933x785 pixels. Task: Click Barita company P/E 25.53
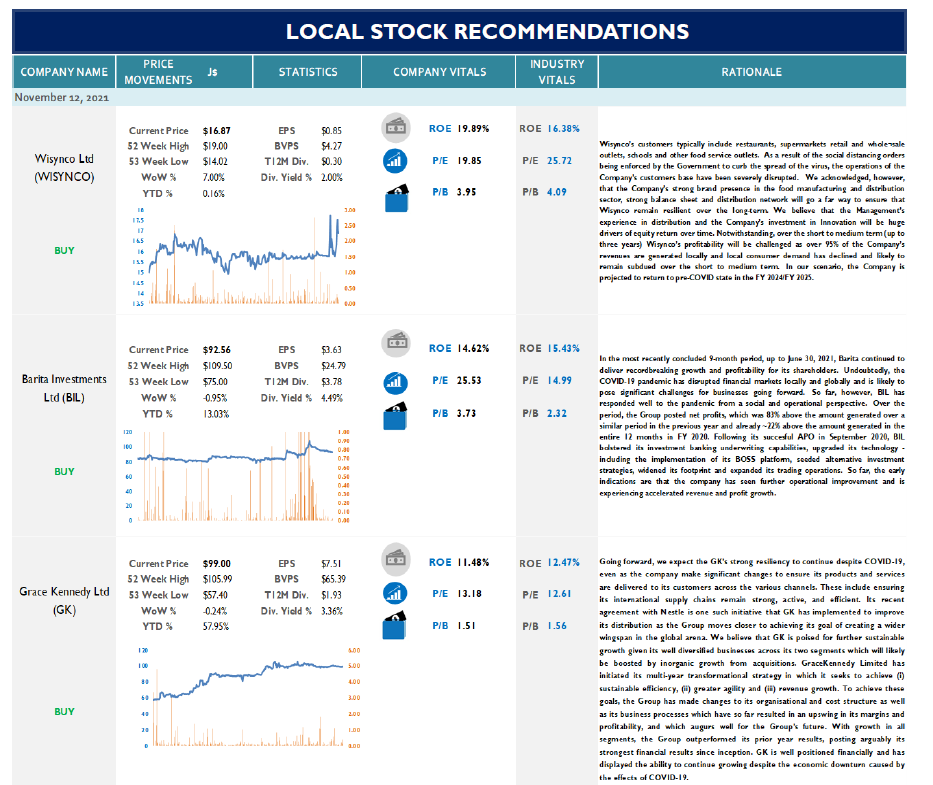click(469, 380)
